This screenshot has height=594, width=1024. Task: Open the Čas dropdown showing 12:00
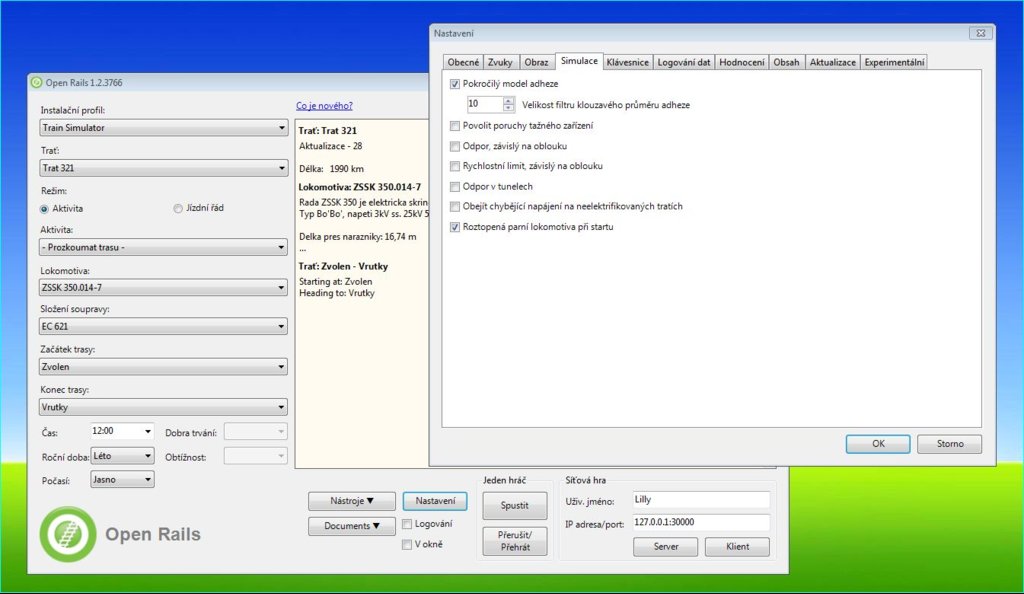[x=122, y=431]
